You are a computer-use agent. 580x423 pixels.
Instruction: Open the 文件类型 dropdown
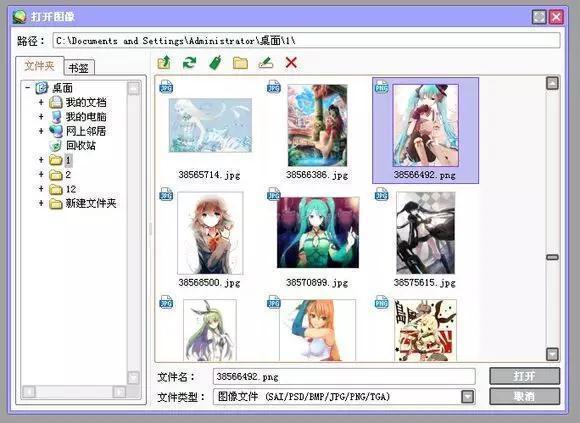(468, 397)
